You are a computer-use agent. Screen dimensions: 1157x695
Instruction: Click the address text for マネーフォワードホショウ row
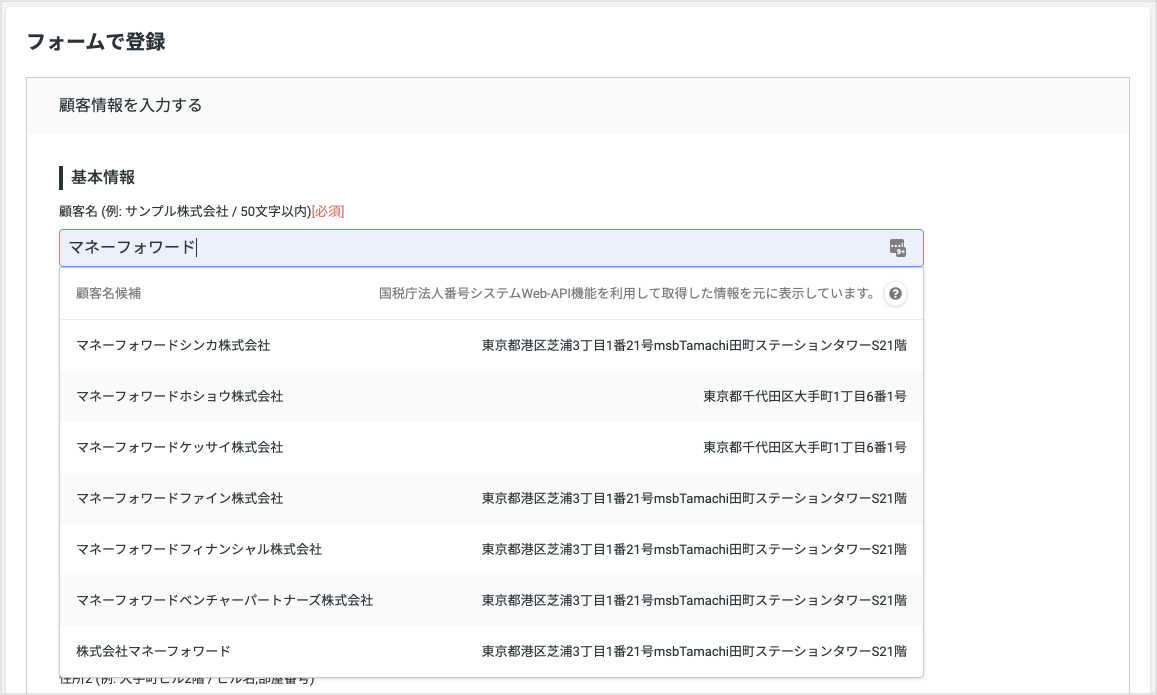[x=804, y=396]
